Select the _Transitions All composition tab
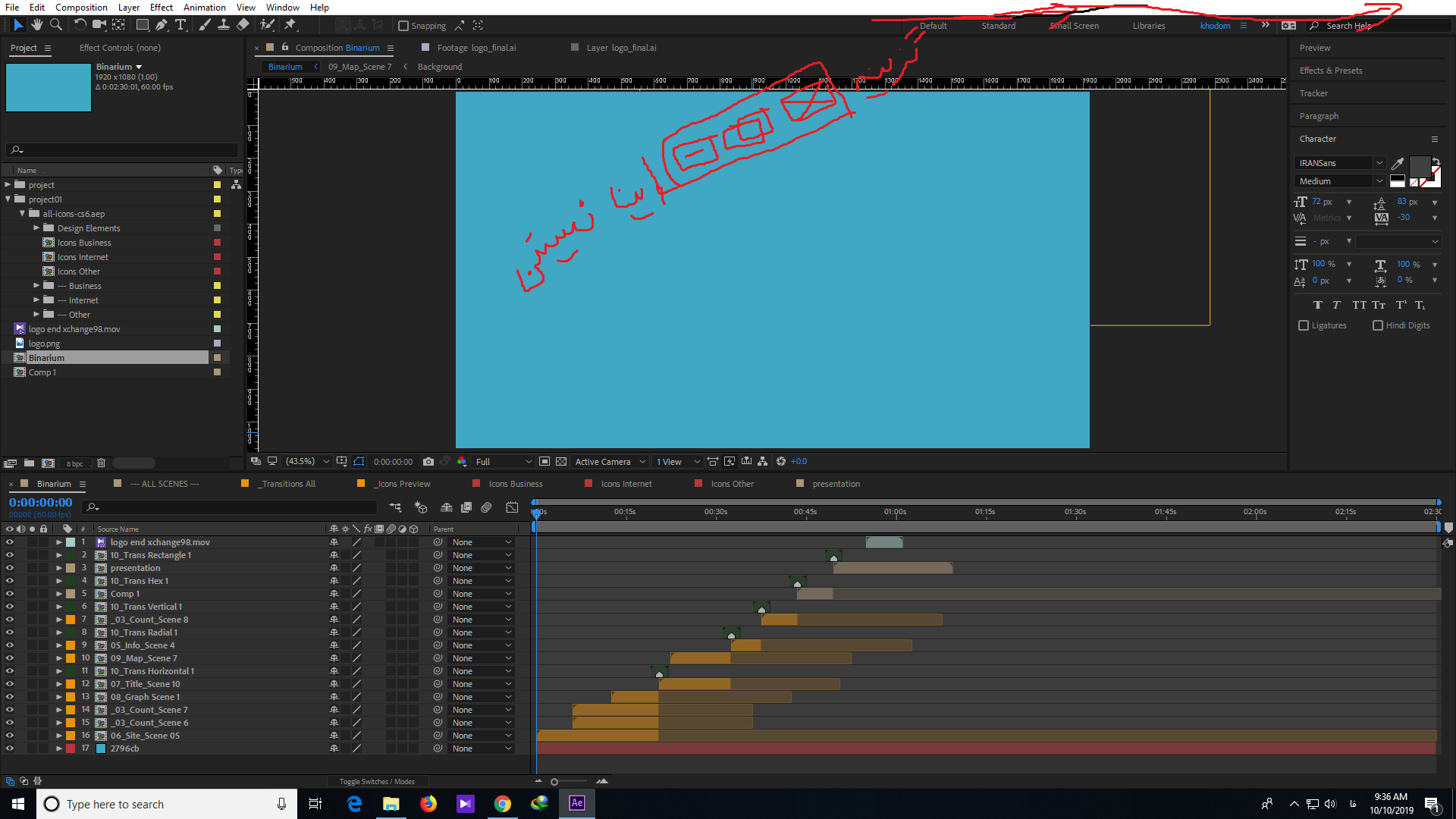Screen dimensions: 1456x819 (x=287, y=484)
